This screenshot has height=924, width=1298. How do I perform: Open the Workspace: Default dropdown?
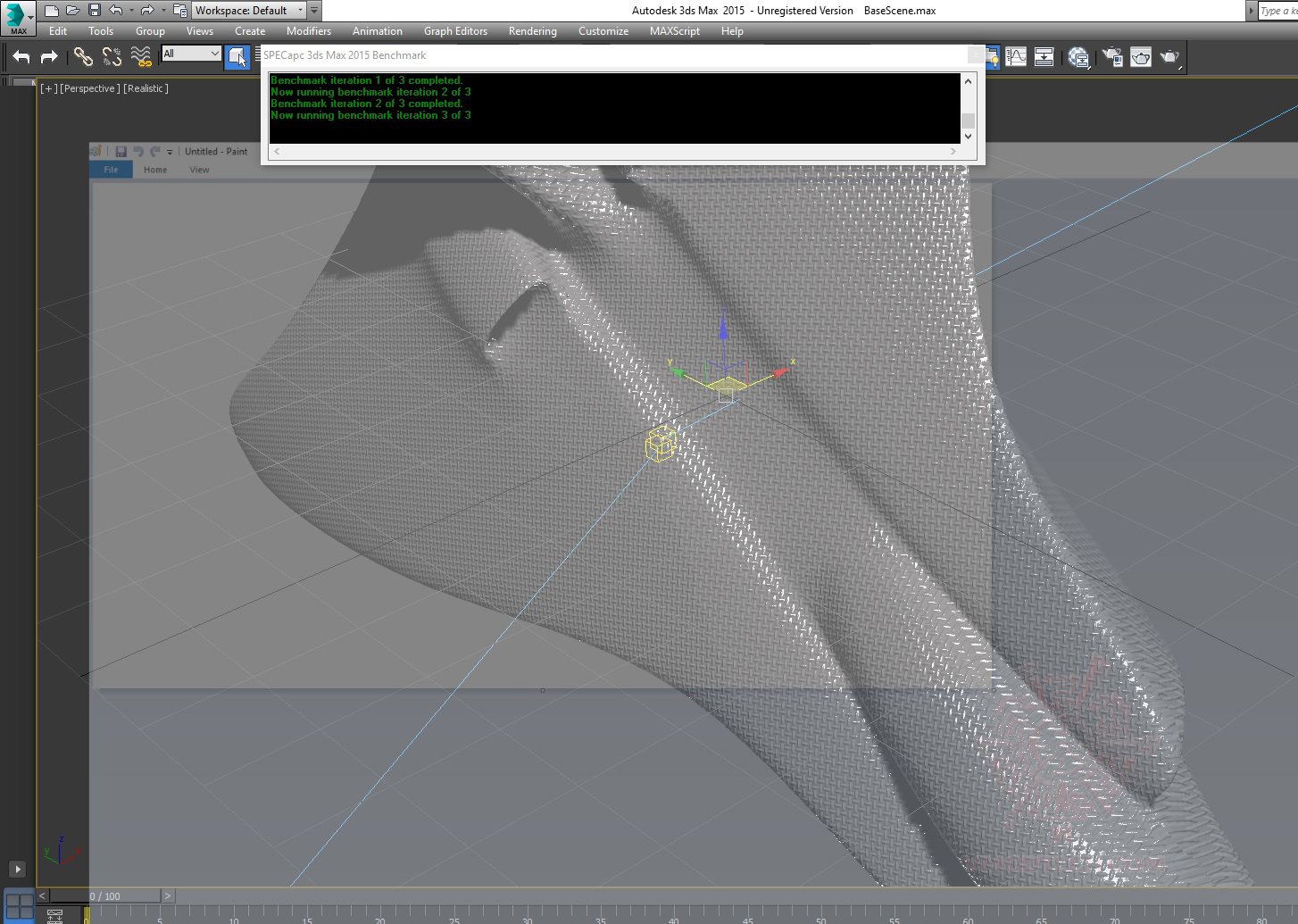(248, 11)
